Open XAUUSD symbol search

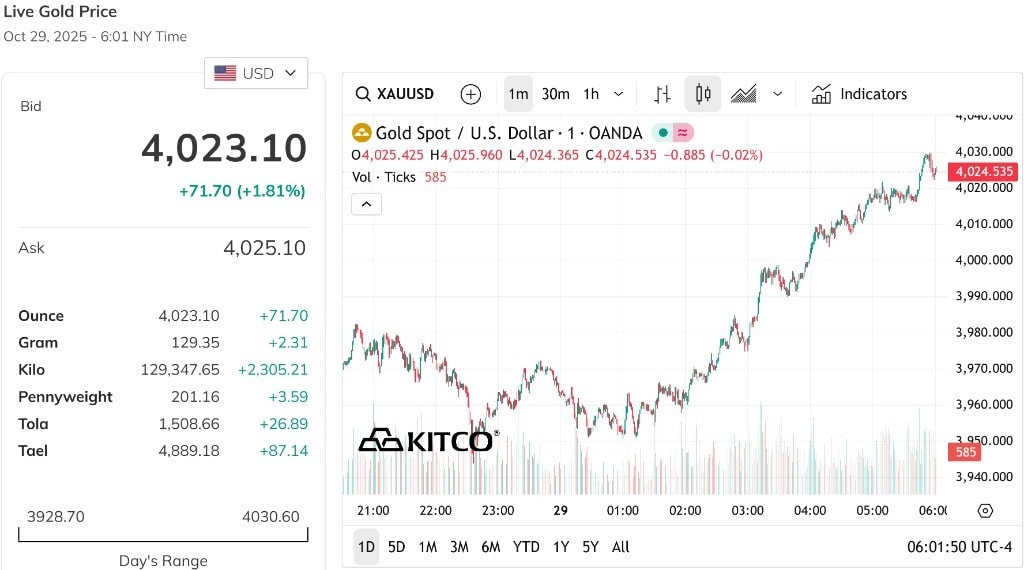[394, 94]
